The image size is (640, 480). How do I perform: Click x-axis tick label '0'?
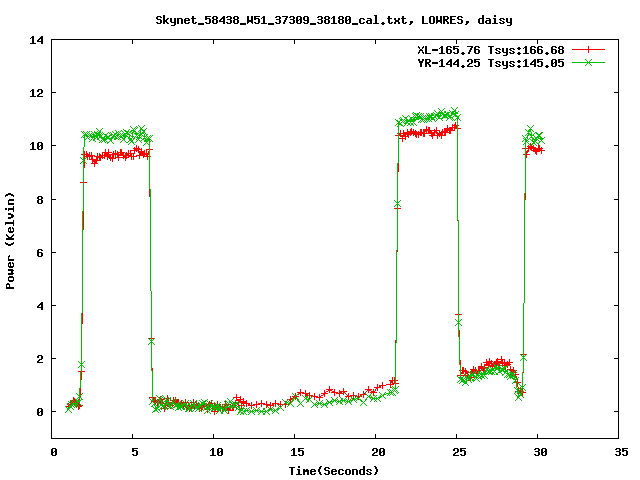pyautogui.click(x=54, y=452)
